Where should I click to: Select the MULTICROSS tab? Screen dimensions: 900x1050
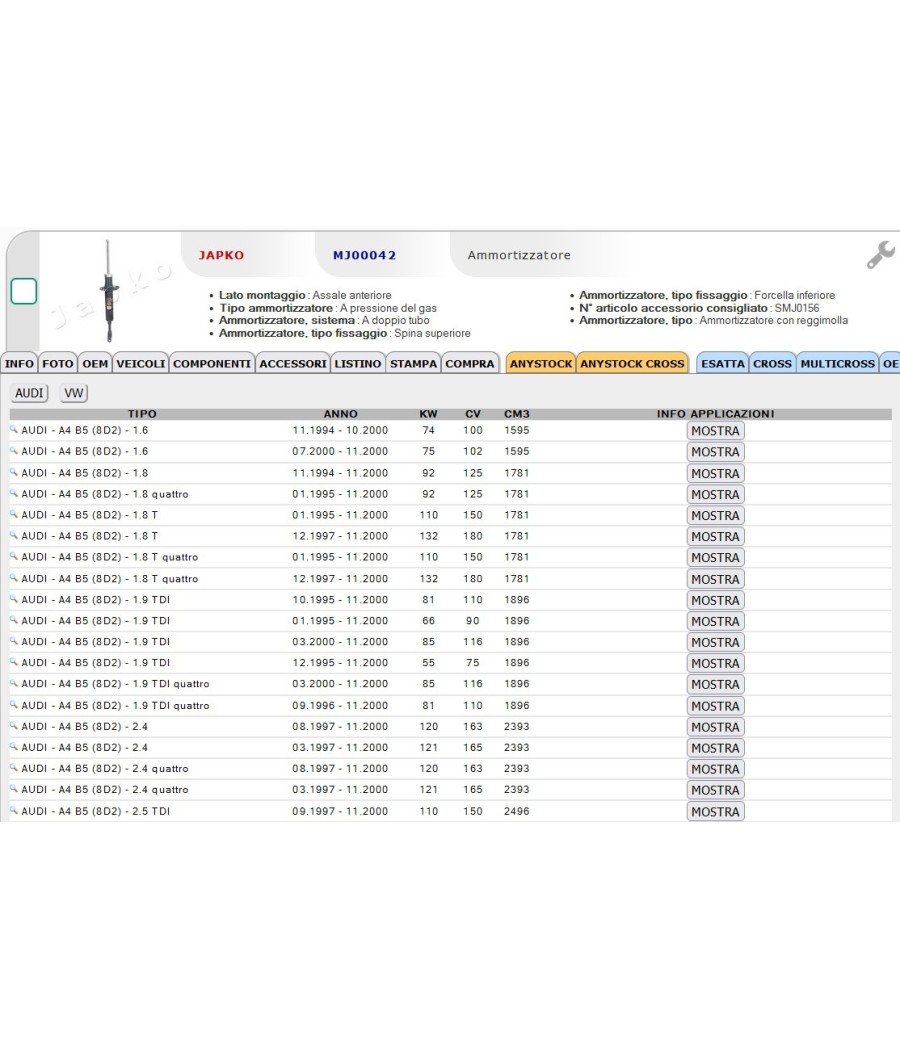click(x=837, y=364)
